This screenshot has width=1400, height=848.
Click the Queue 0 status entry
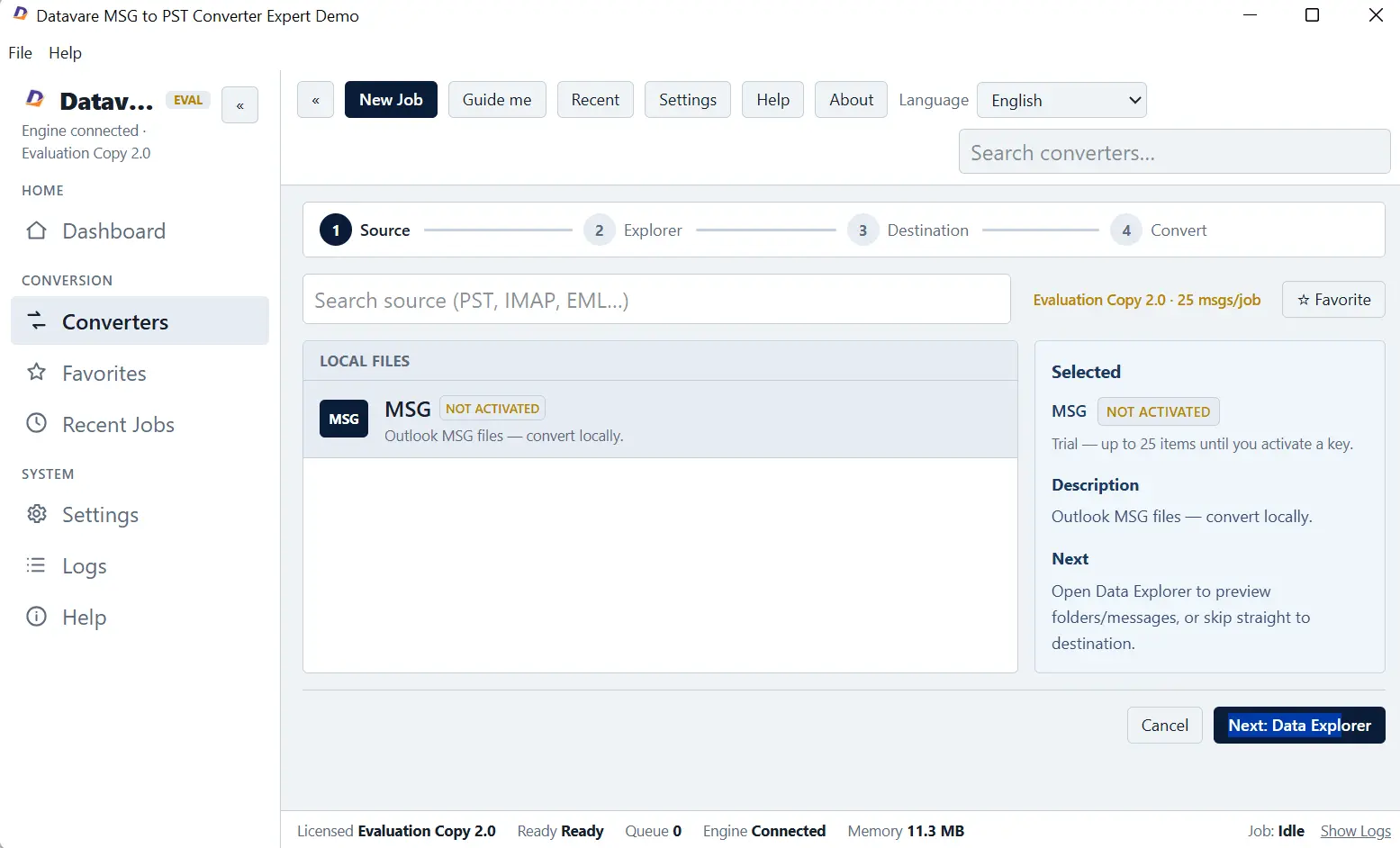654,831
